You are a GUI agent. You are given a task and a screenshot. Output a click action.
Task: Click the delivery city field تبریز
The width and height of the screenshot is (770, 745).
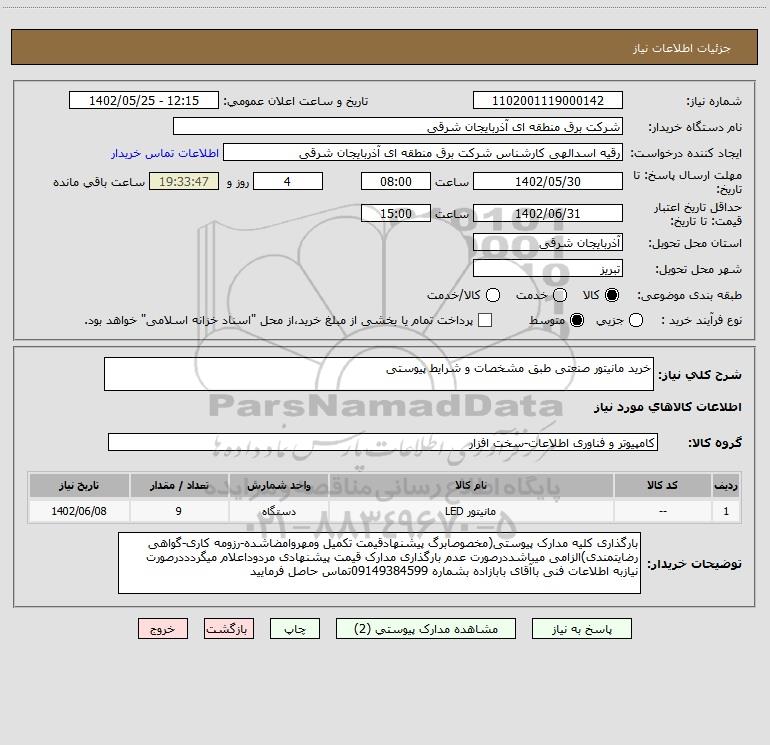pos(548,269)
